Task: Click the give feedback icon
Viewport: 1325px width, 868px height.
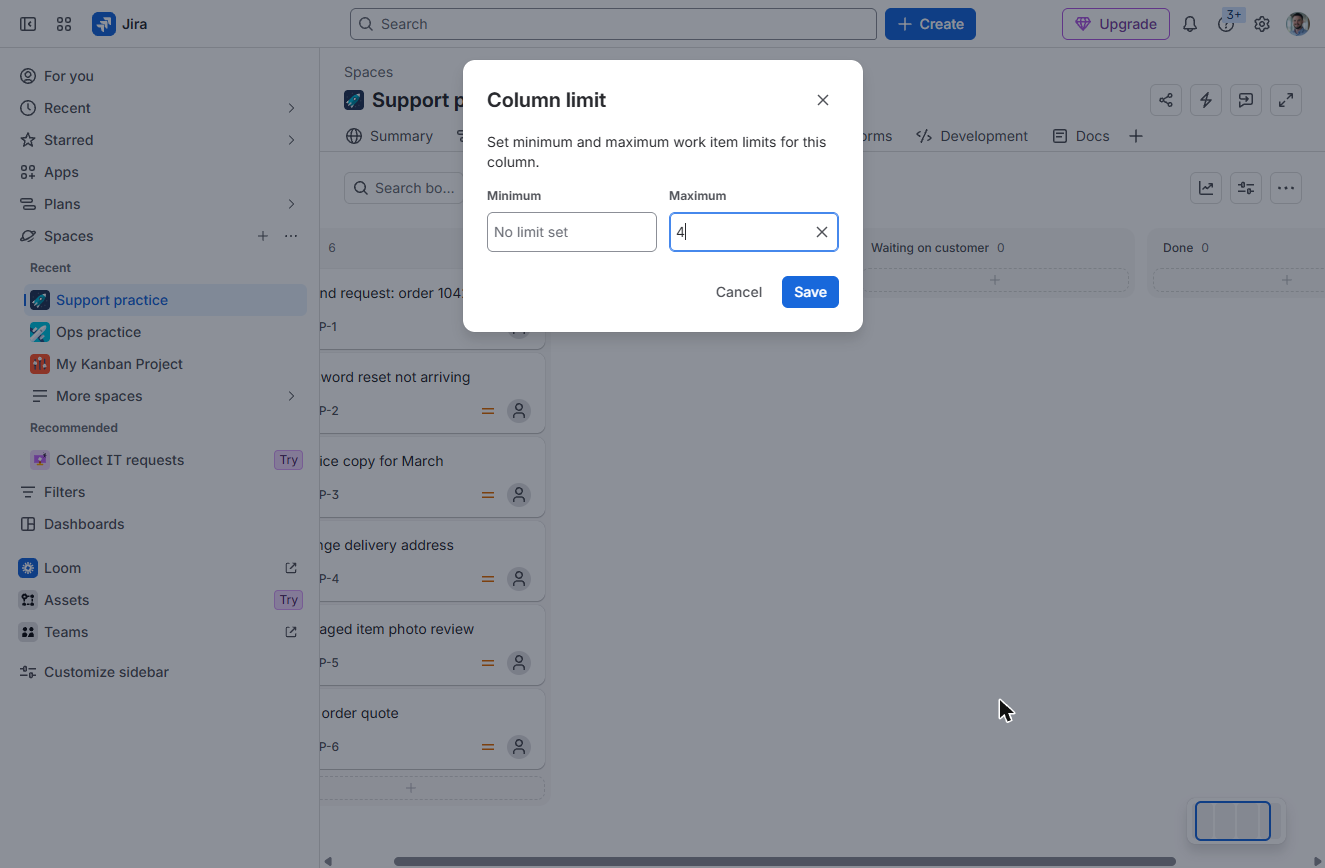Action: click(x=1246, y=100)
